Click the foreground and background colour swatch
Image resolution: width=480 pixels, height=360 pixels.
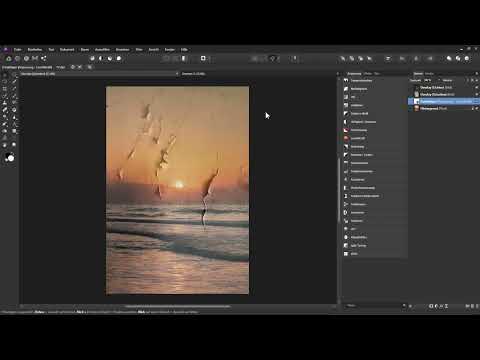coord(10,157)
